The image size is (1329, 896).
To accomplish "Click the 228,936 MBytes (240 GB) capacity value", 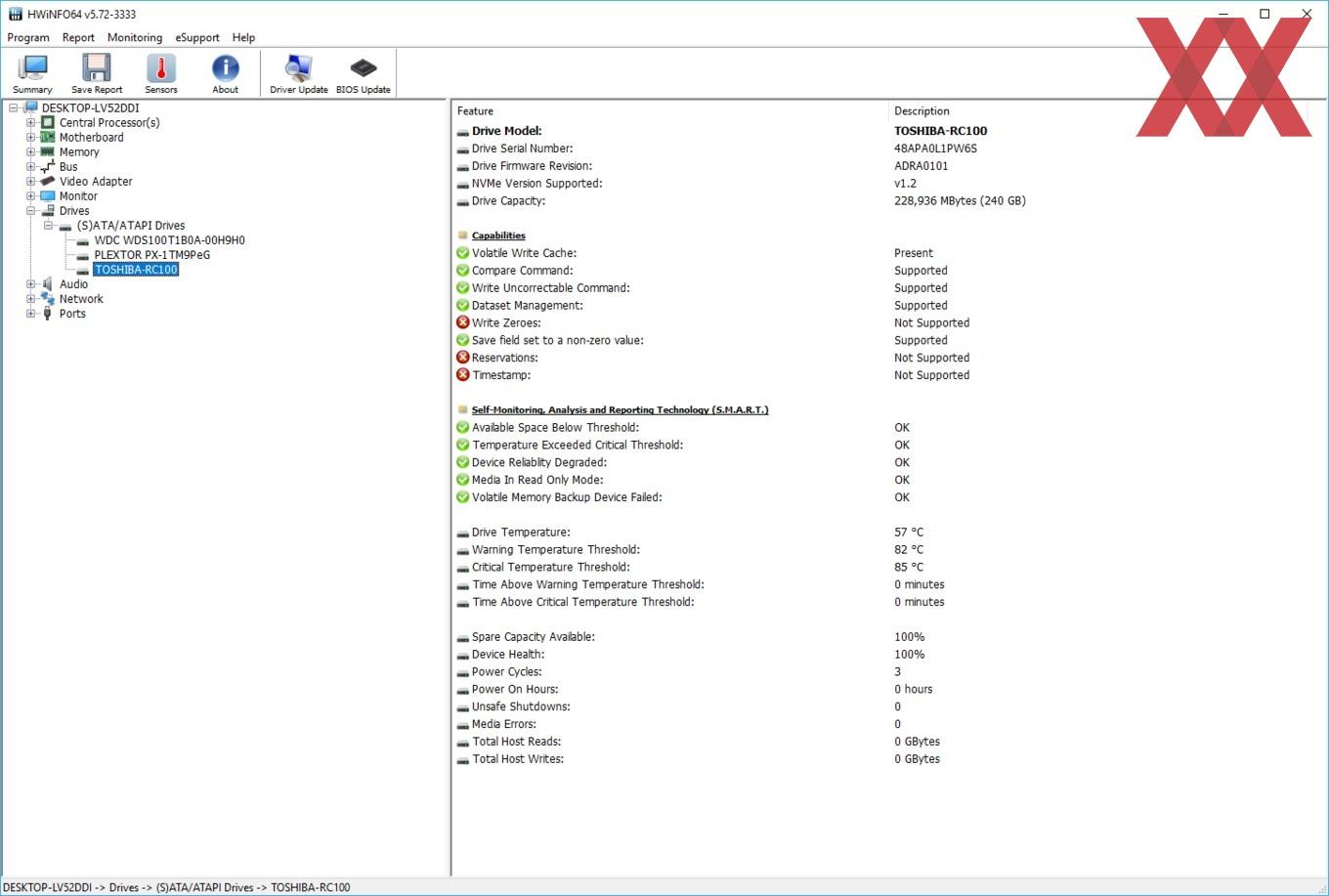I will pyautogui.click(x=960, y=201).
